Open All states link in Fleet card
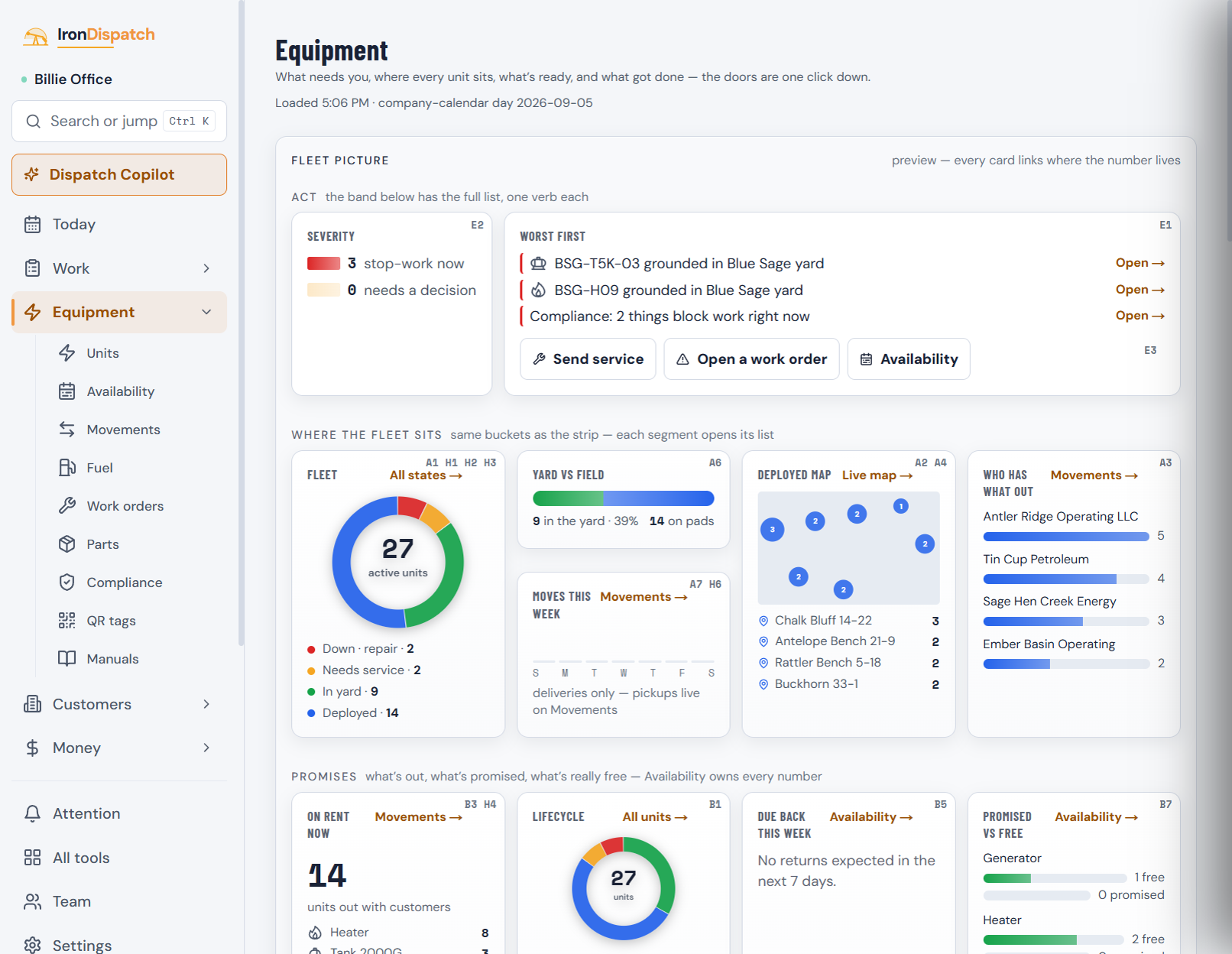 pyautogui.click(x=426, y=475)
